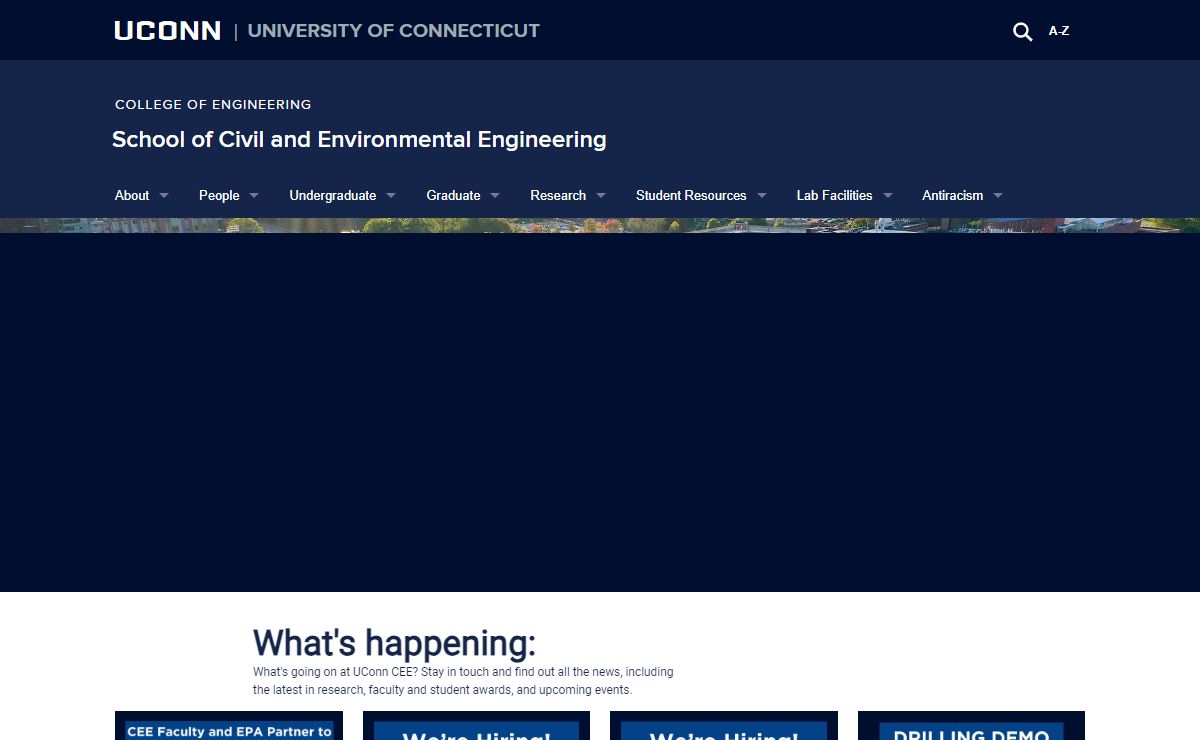This screenshot has width=1200, height=740.
Task: Open the A-Z index link
Action: tap(1058, 31)
